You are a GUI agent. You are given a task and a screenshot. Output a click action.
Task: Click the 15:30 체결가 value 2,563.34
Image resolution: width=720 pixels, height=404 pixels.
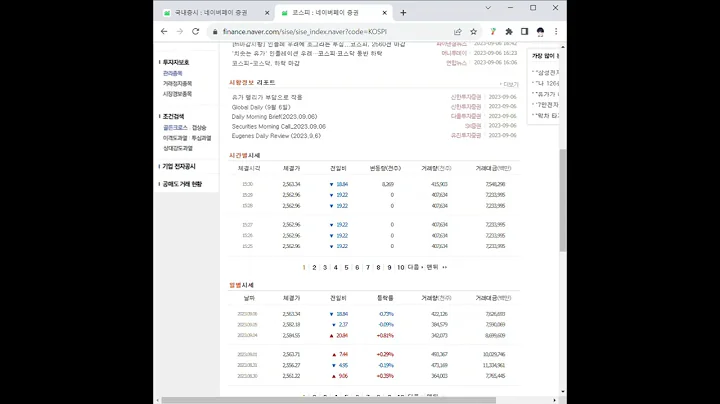(x=291, y=184)
